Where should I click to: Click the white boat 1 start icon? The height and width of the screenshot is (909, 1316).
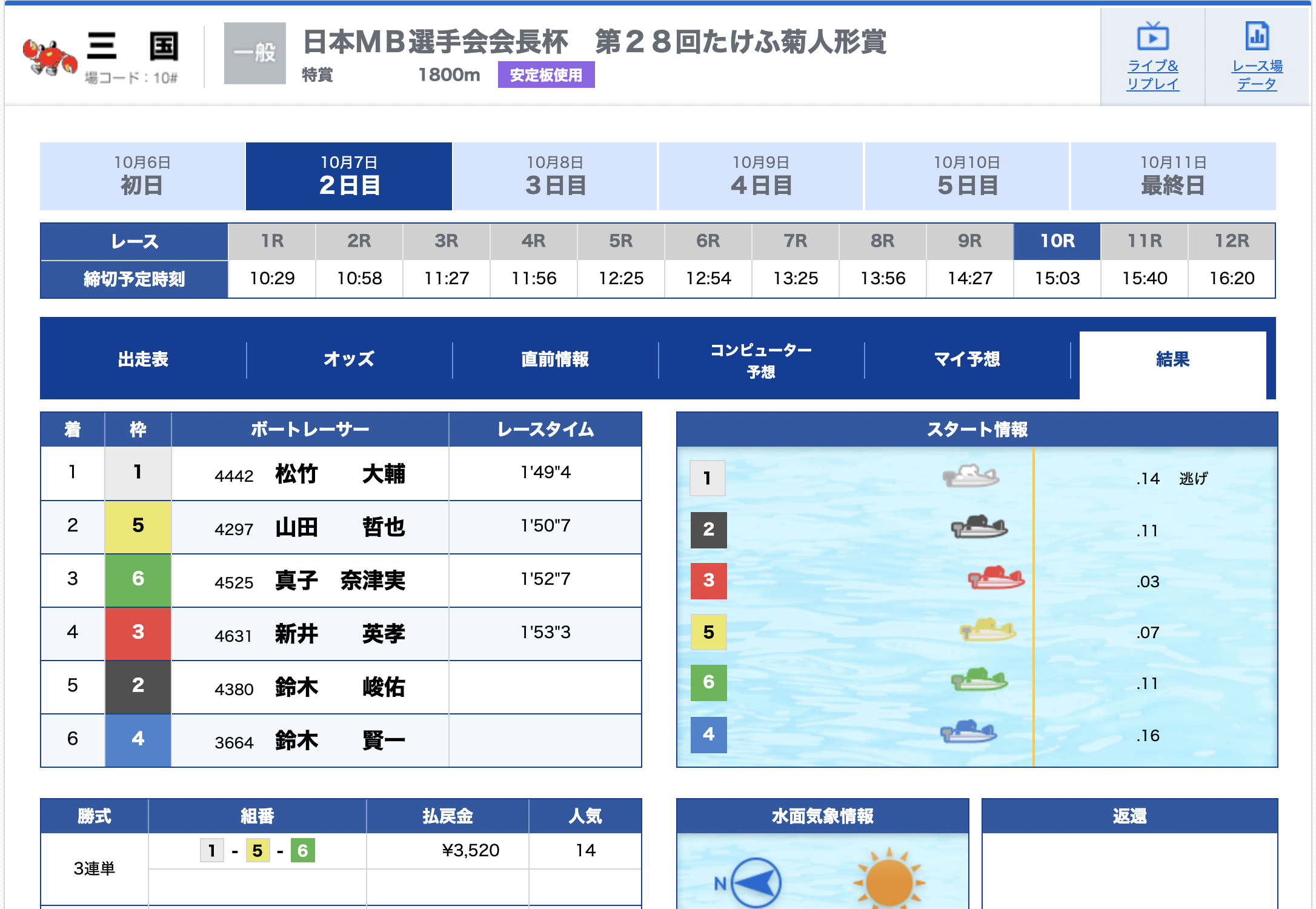971,476
